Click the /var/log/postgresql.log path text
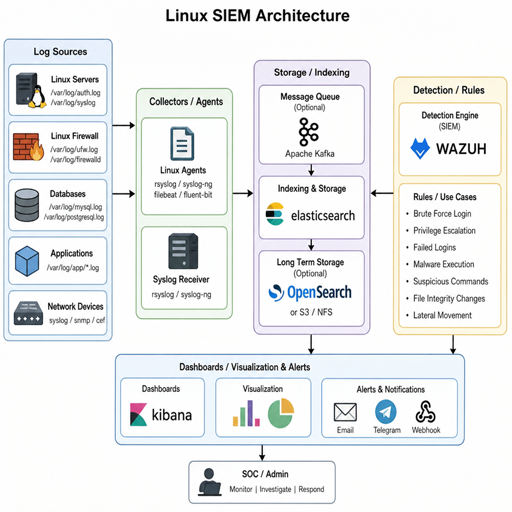 [74, 217]
